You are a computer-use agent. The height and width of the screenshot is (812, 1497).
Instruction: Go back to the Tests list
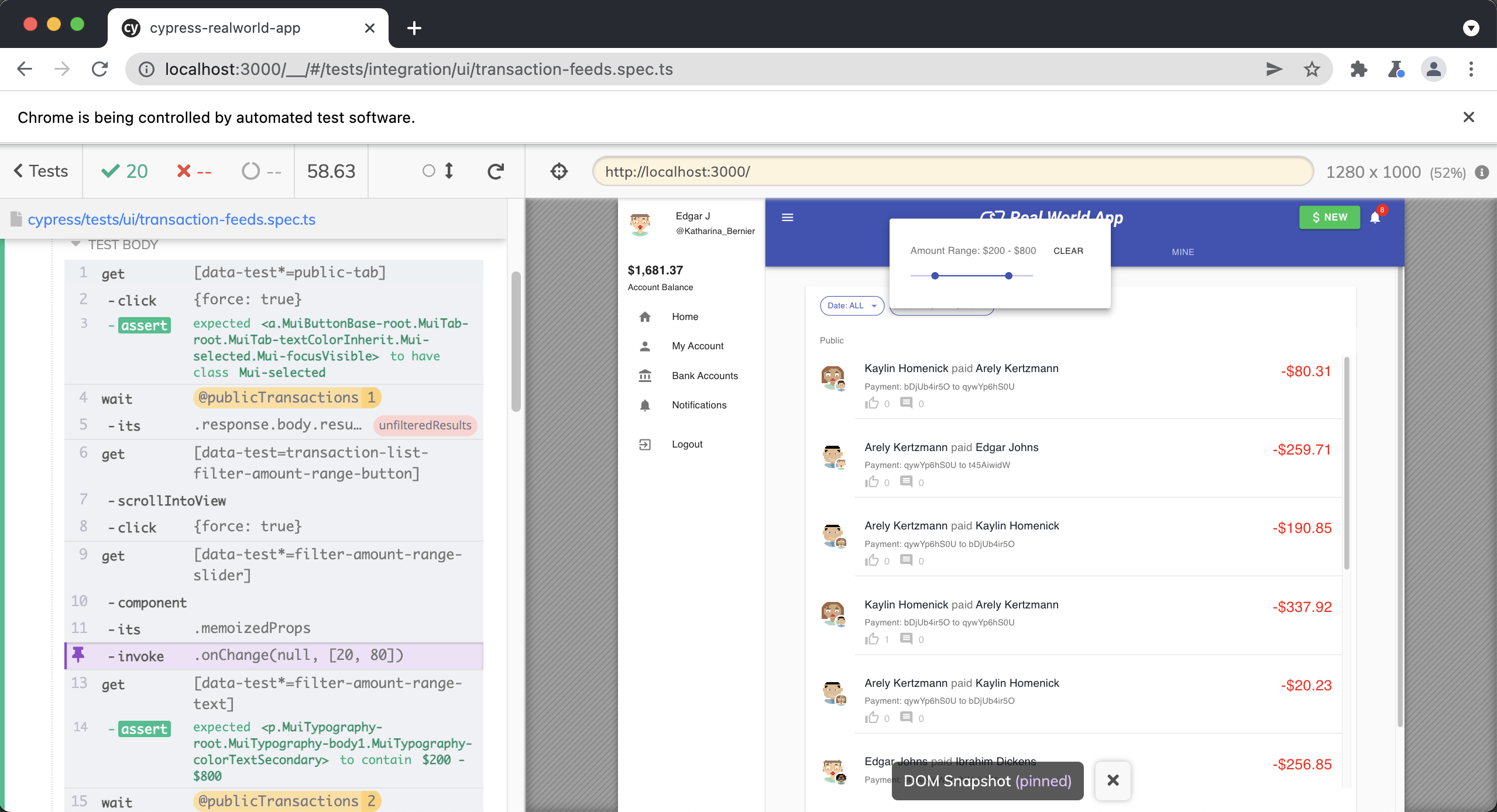pos(41,171)
